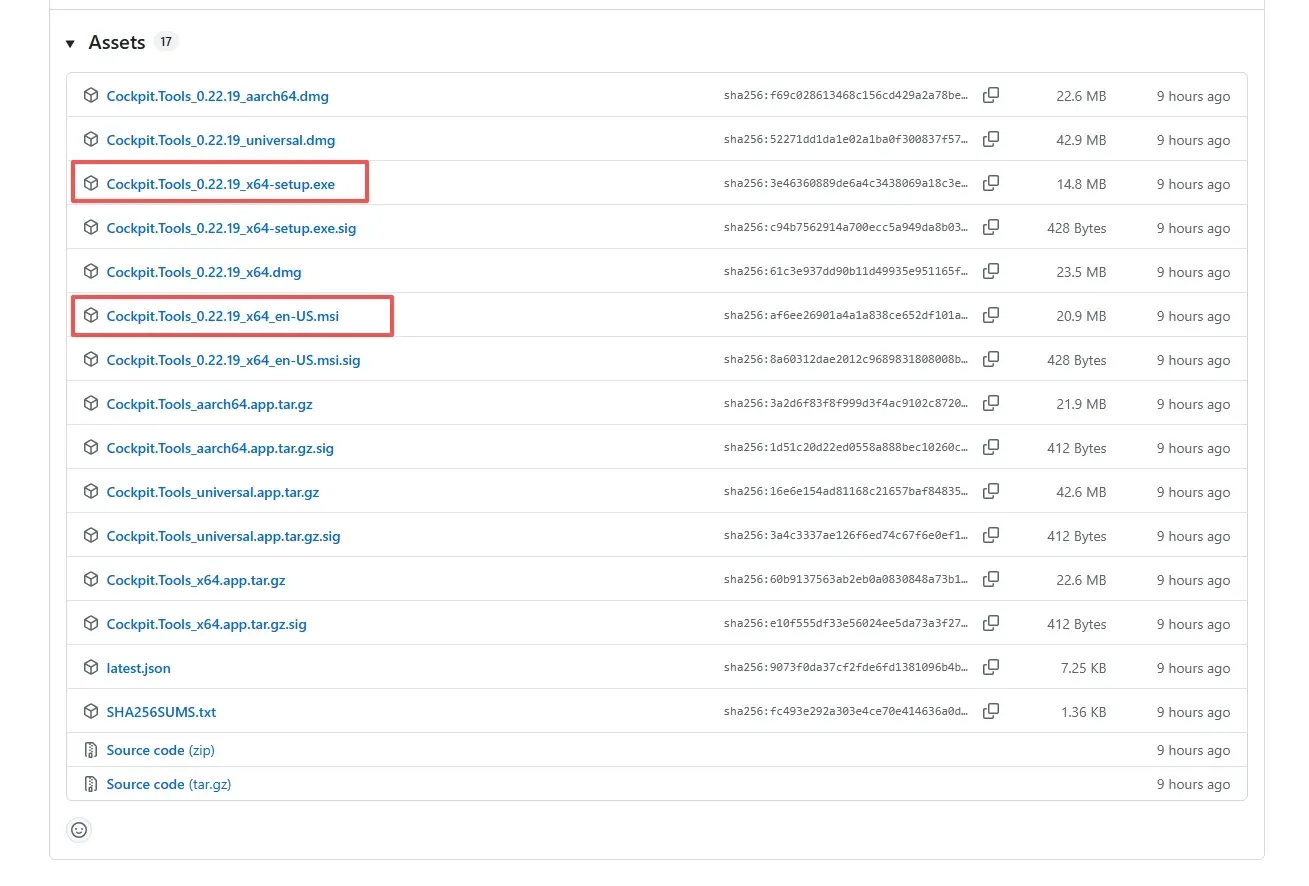Click the "42.9 MB" file size
This screenshot has width=1309, height=886.
[1081, 141]
